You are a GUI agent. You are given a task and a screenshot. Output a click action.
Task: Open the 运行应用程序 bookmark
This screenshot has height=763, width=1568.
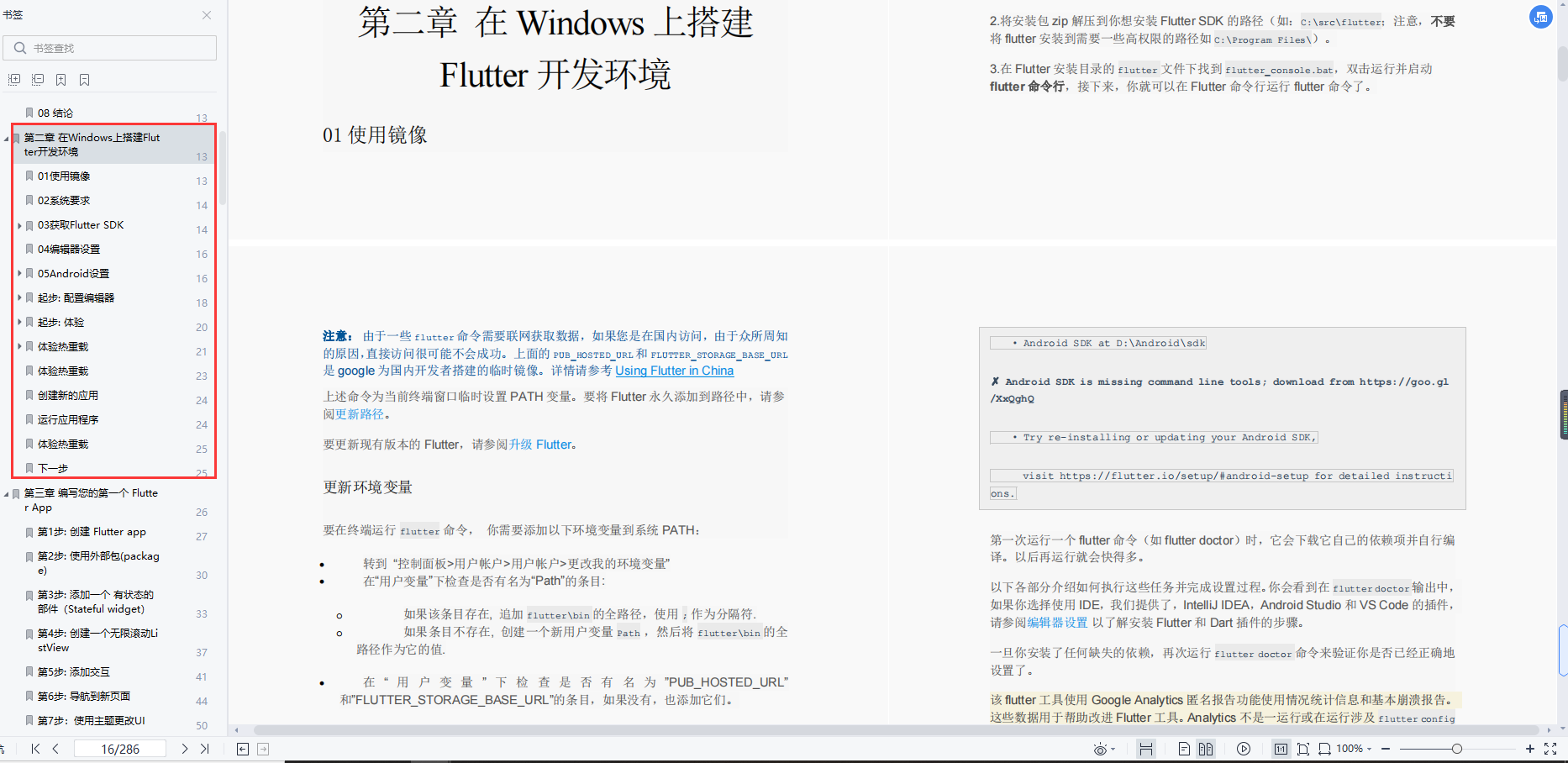coord(68,419)
